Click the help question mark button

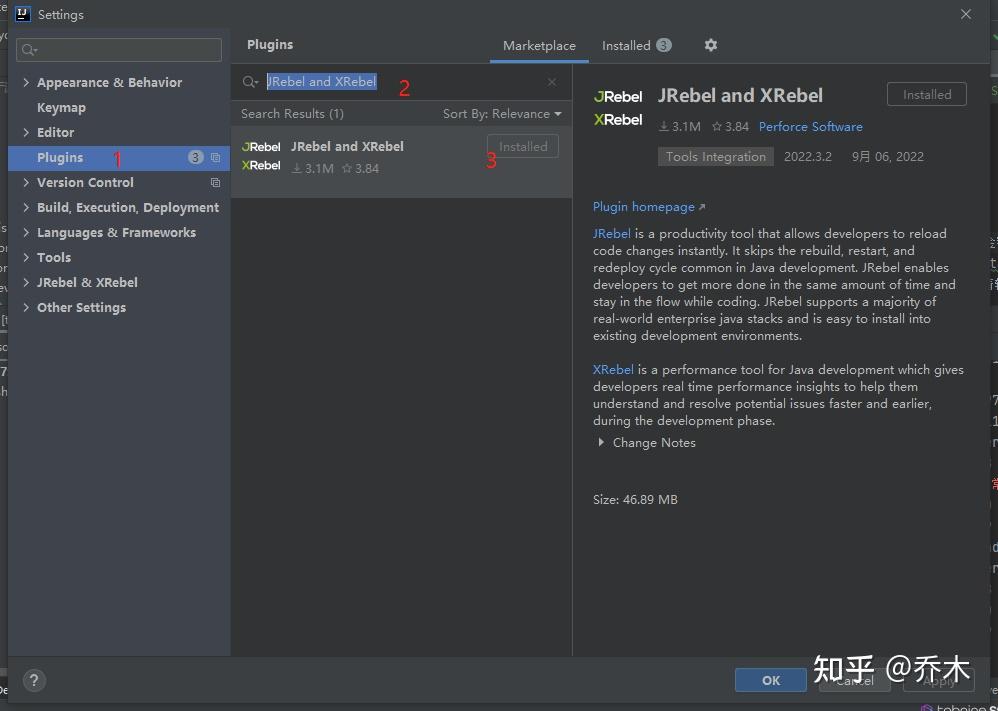click(x=34, y=680)
